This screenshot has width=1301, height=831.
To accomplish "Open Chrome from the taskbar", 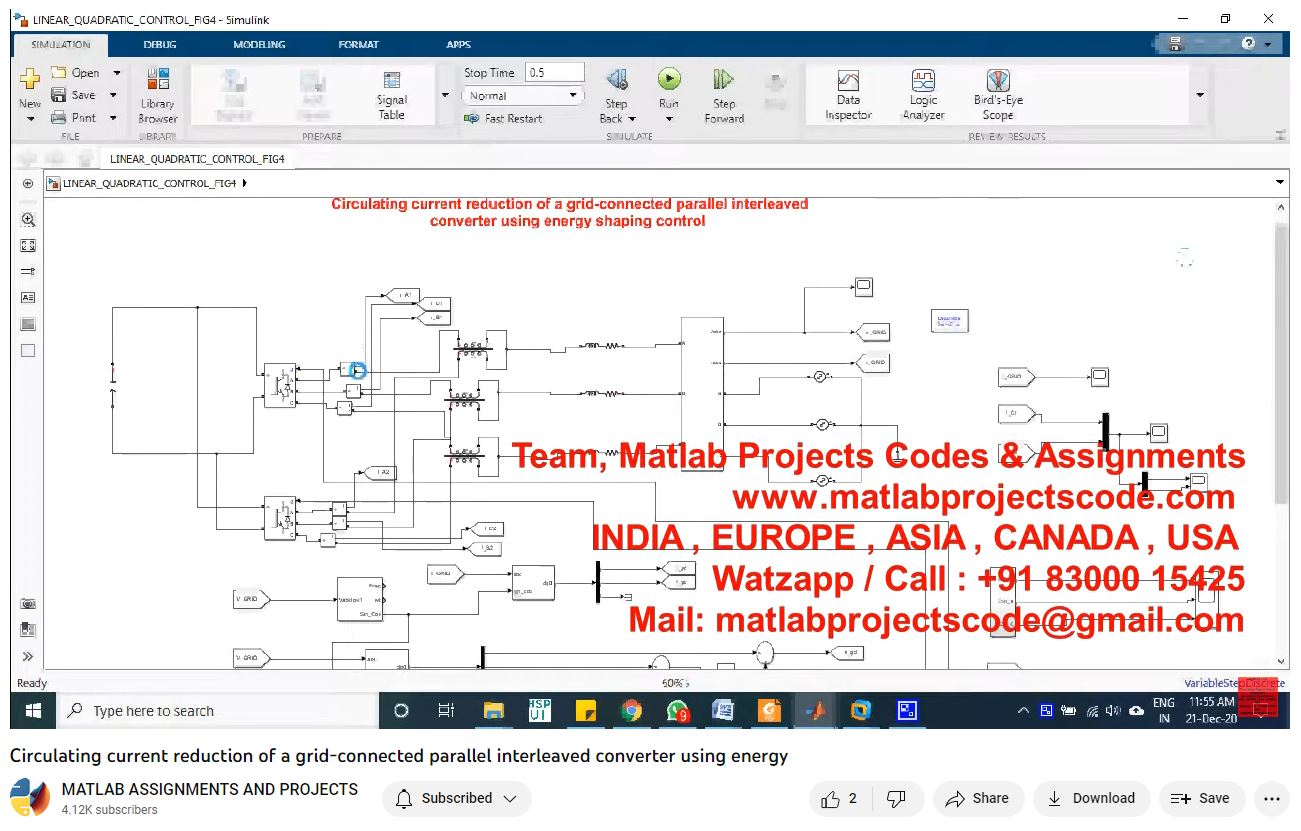I will tap(631, 711).
